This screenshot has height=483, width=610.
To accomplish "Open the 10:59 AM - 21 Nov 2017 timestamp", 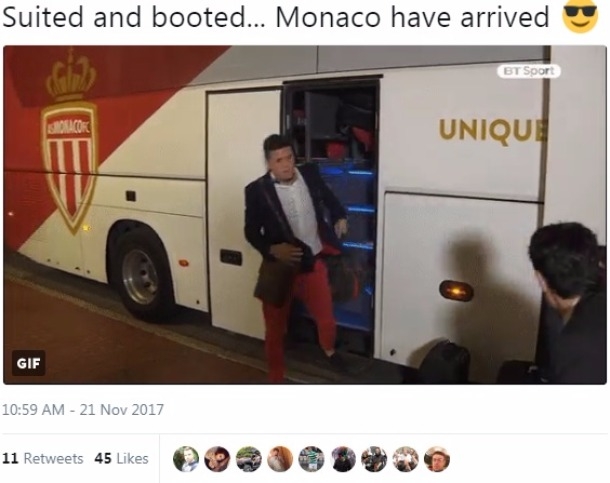I will tap(83, 410).
